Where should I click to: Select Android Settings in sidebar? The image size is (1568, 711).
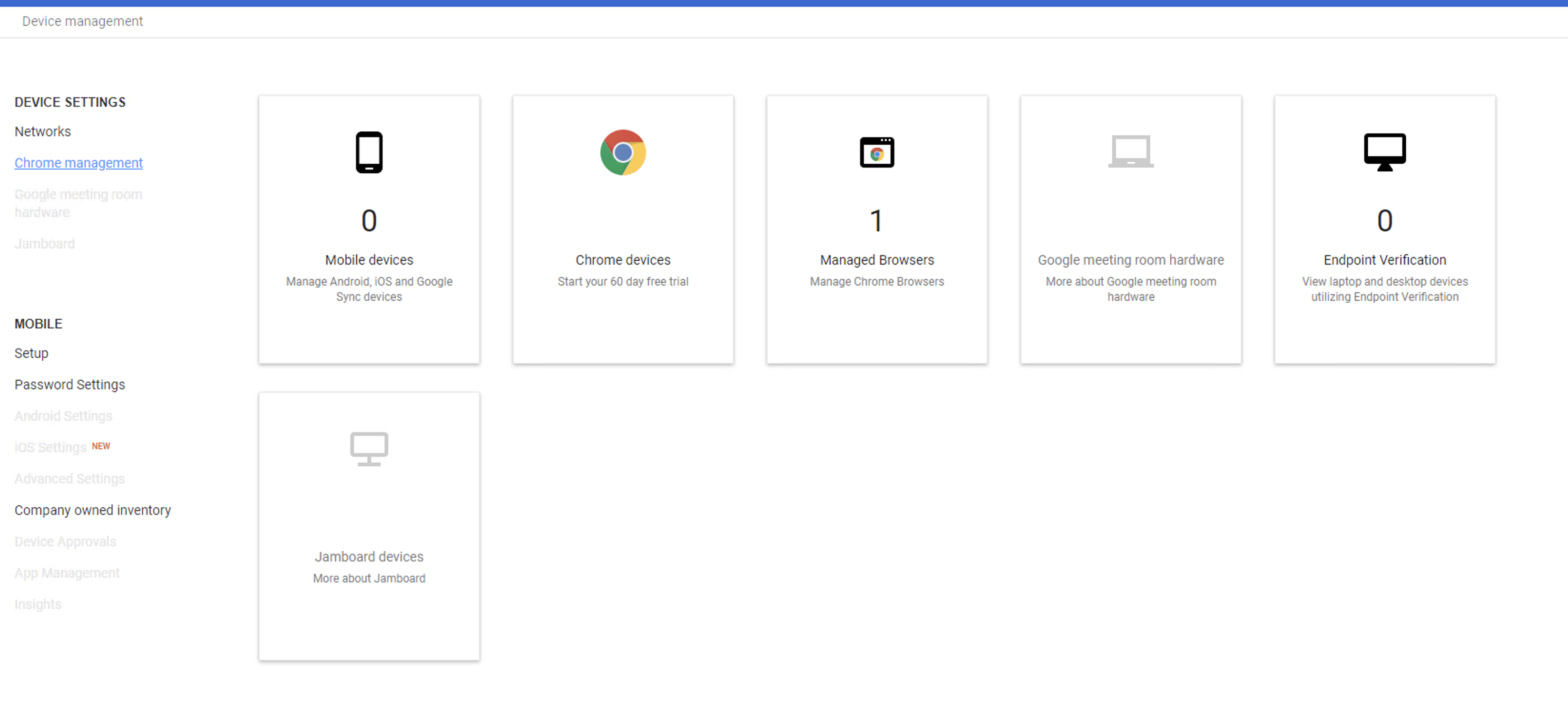(x=63, y=416)
